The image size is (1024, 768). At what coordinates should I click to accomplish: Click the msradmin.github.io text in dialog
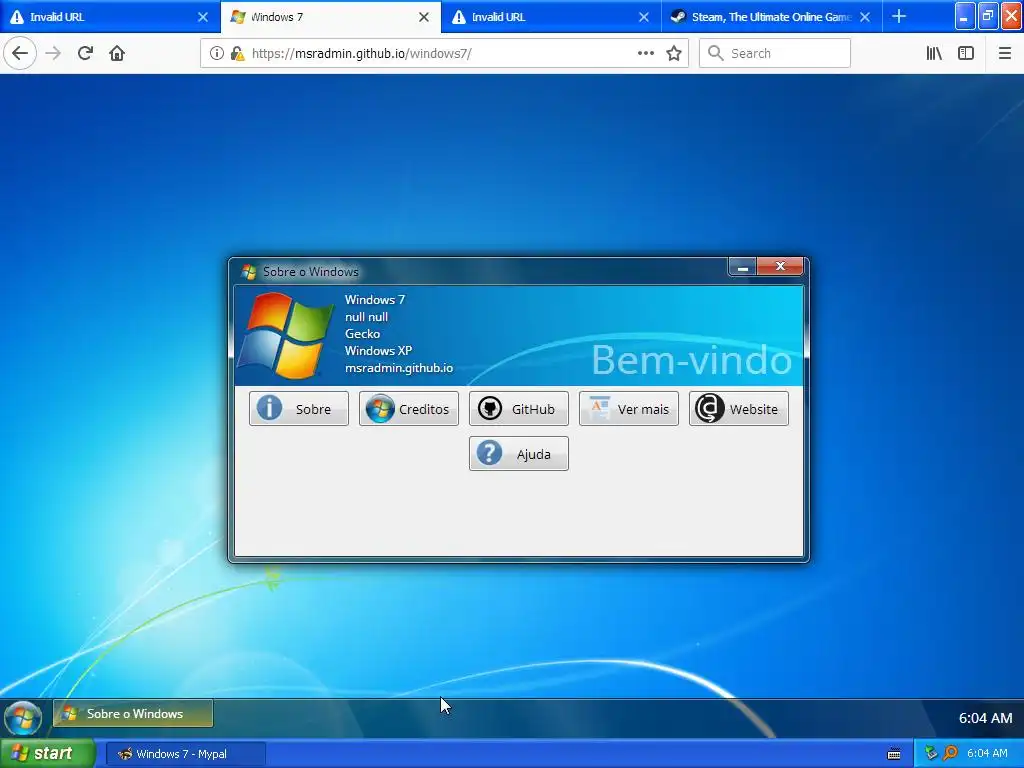399,368
